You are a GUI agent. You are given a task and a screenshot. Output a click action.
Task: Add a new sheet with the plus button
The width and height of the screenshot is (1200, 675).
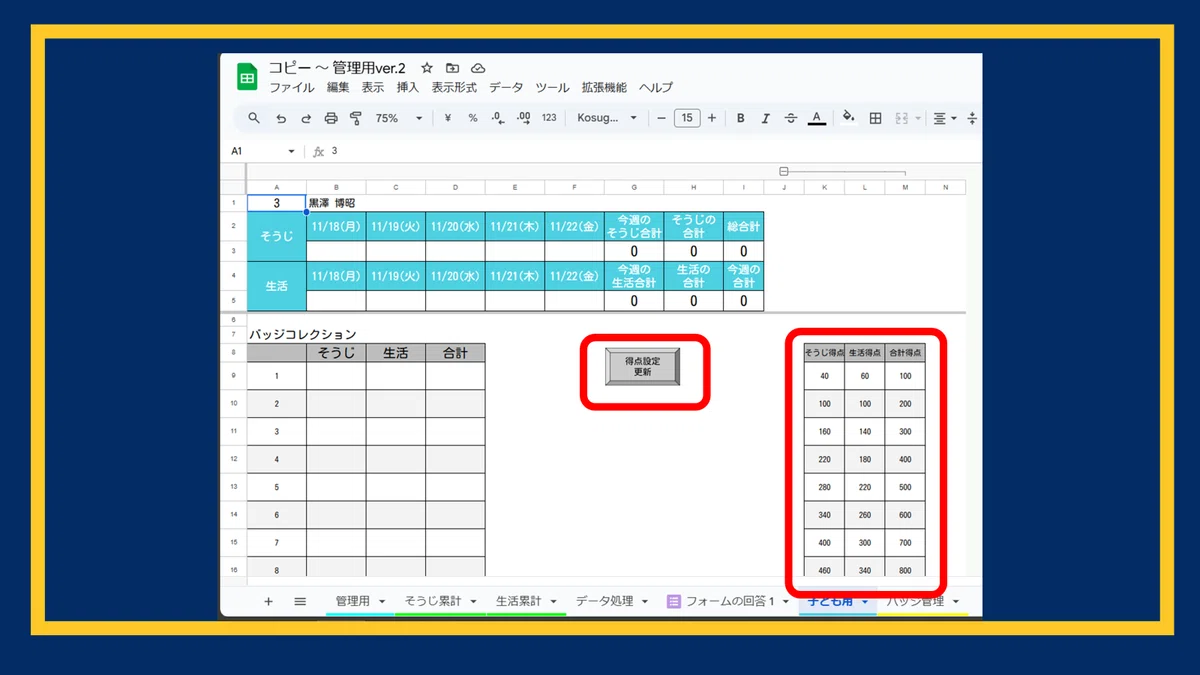pos(268,601)
